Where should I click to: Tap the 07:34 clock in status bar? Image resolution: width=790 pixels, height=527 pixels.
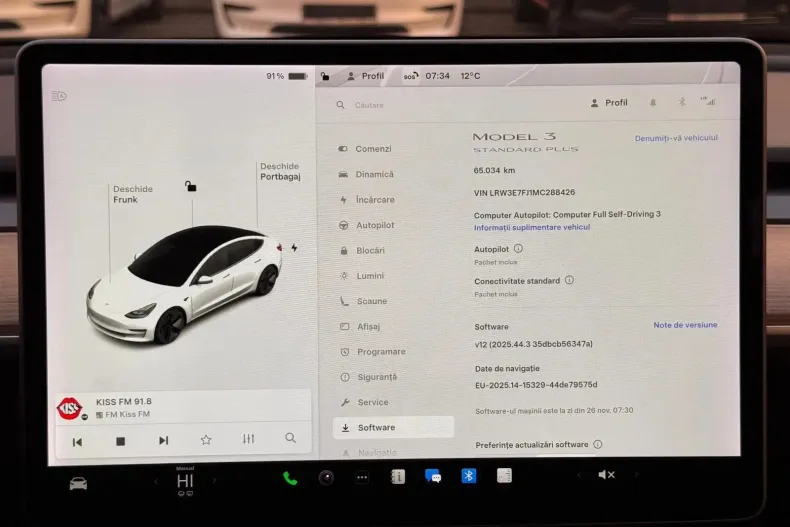[x=437, y=76]
